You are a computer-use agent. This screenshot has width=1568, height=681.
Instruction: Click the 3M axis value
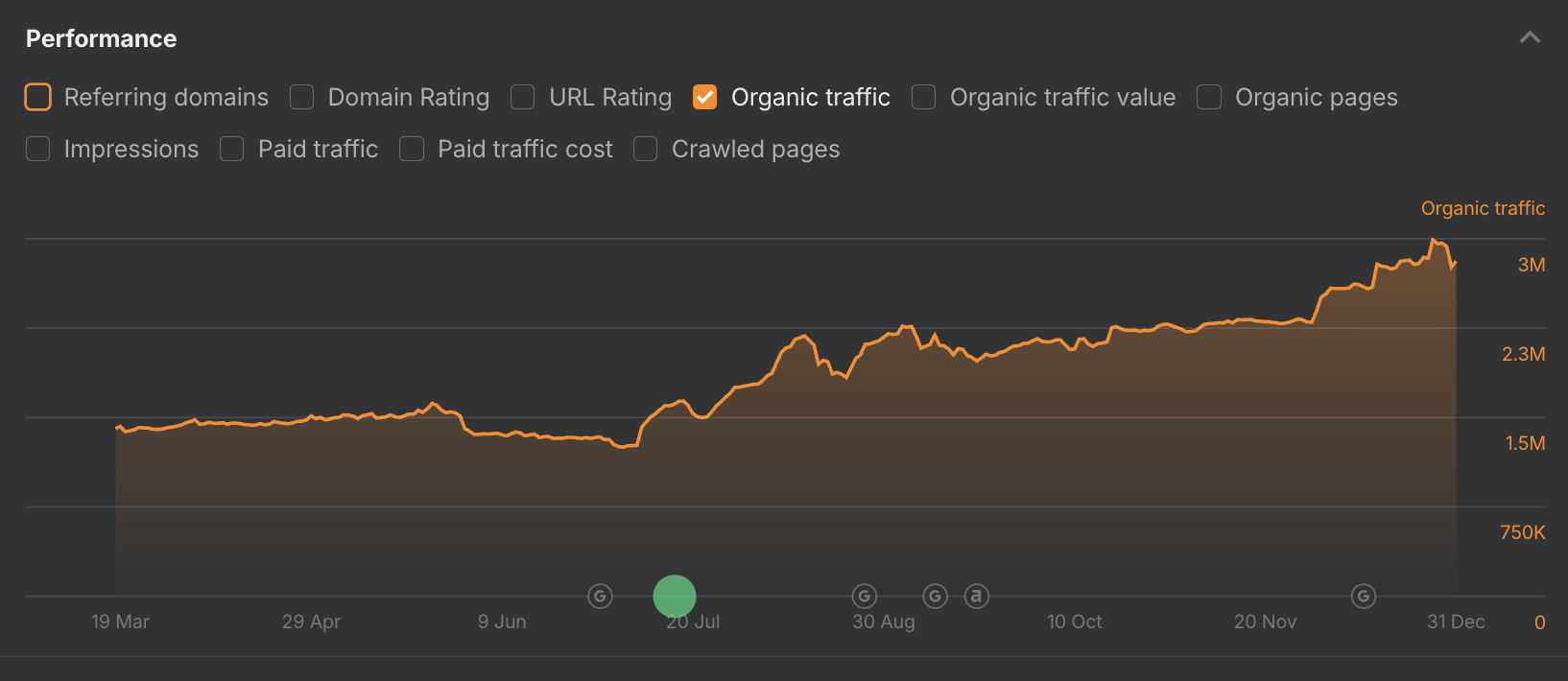[x=1532, y=265]
